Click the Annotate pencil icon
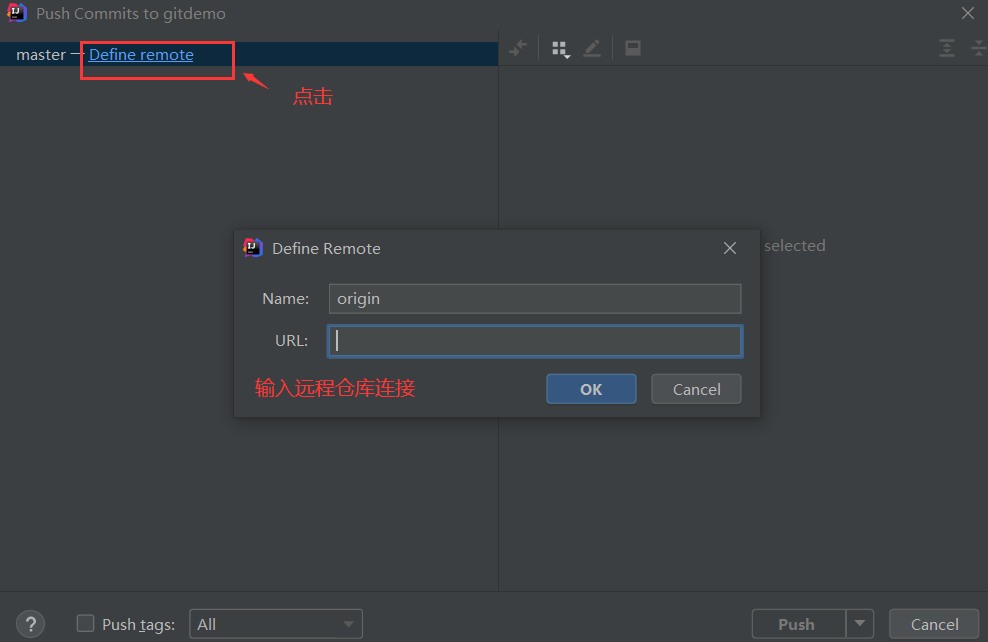988x642 pixels. (x=592, y=47)
